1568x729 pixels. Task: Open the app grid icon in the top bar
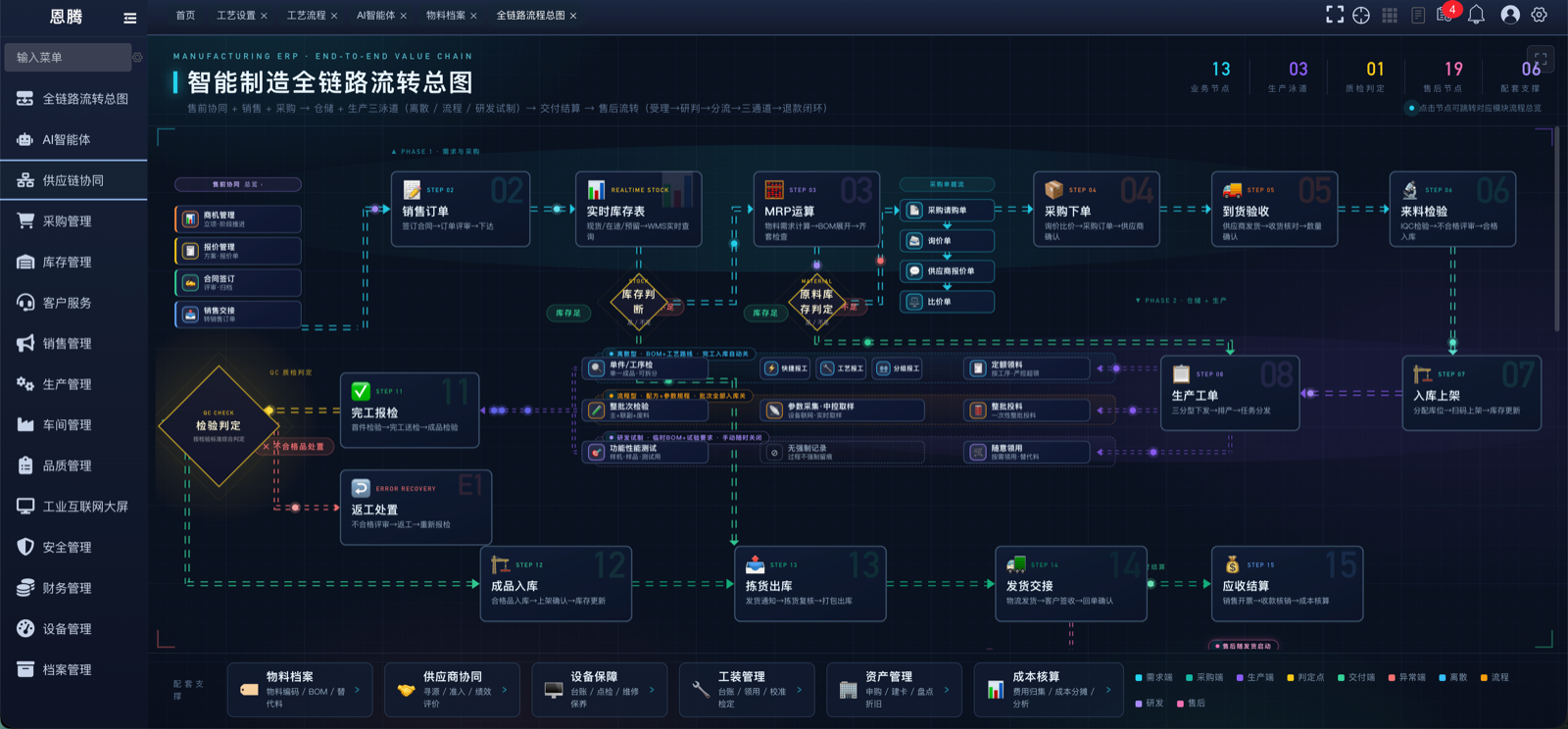(x=1390, y=15)
